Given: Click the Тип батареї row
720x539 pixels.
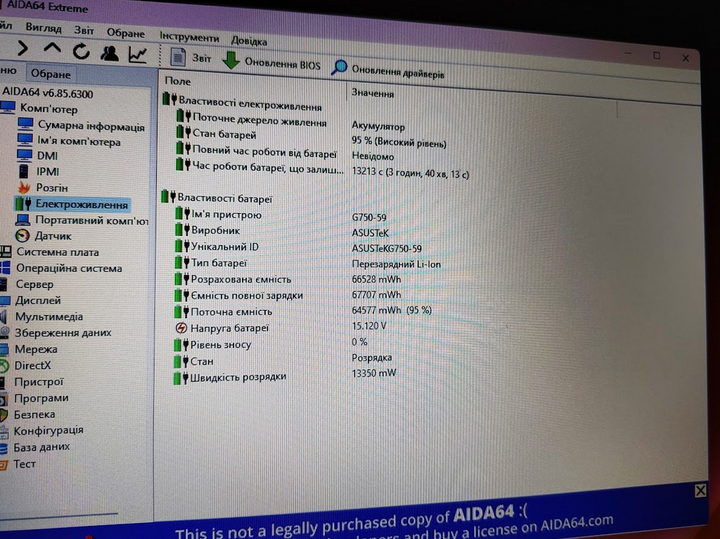Looking at the screenshot, I should [308, 264].
